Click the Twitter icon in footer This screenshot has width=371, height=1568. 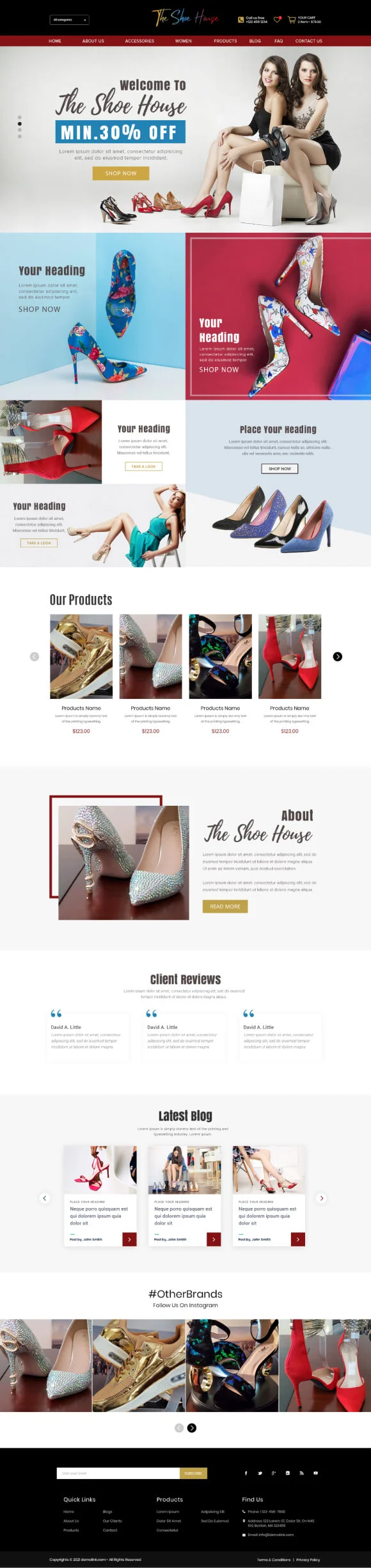[x=260, y=1473]
